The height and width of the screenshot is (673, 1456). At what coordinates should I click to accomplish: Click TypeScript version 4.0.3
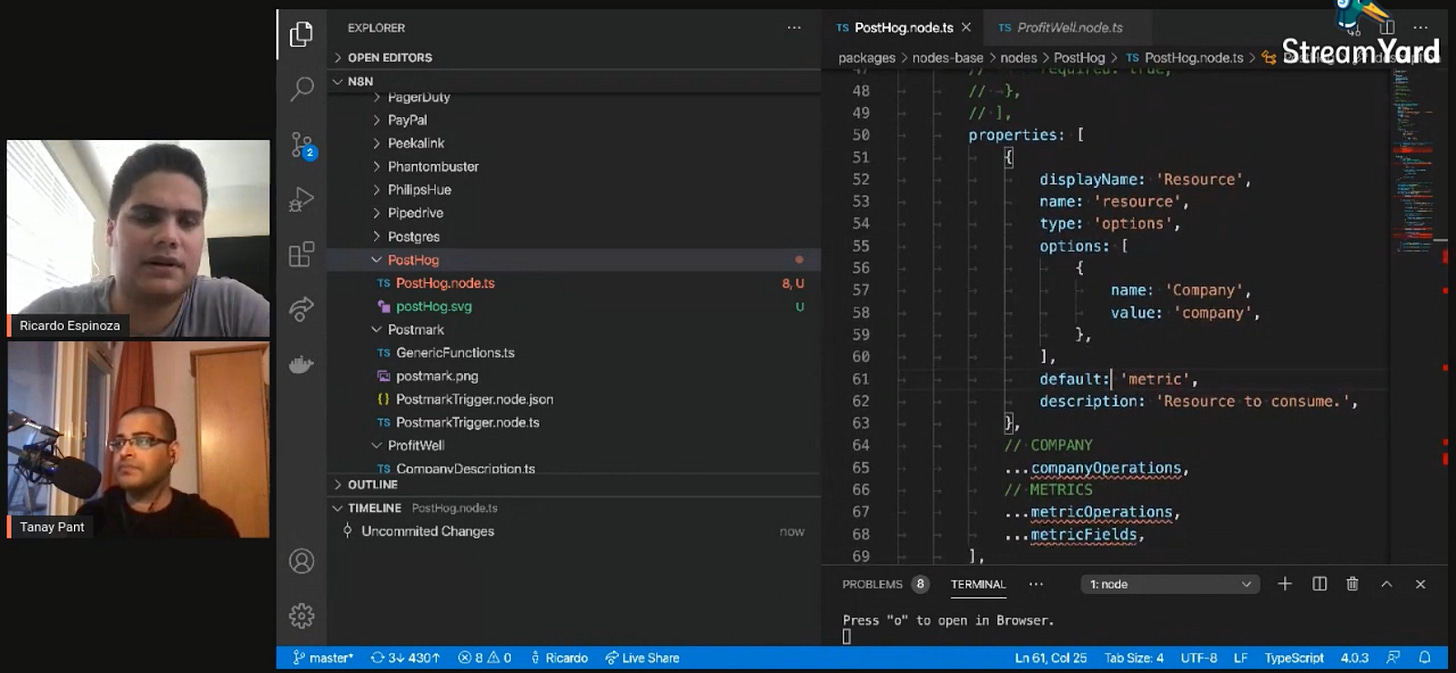(x=1354, y=658)
